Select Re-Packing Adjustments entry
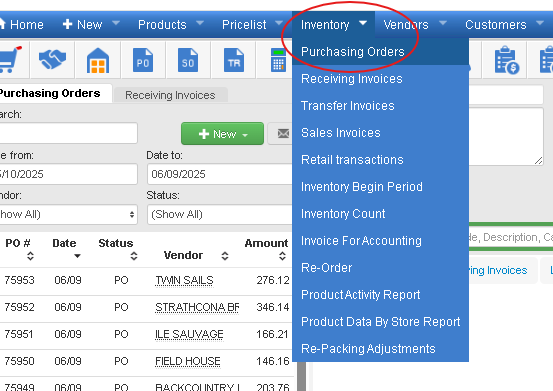Screen dimensions: 553x391 (380, 349)
